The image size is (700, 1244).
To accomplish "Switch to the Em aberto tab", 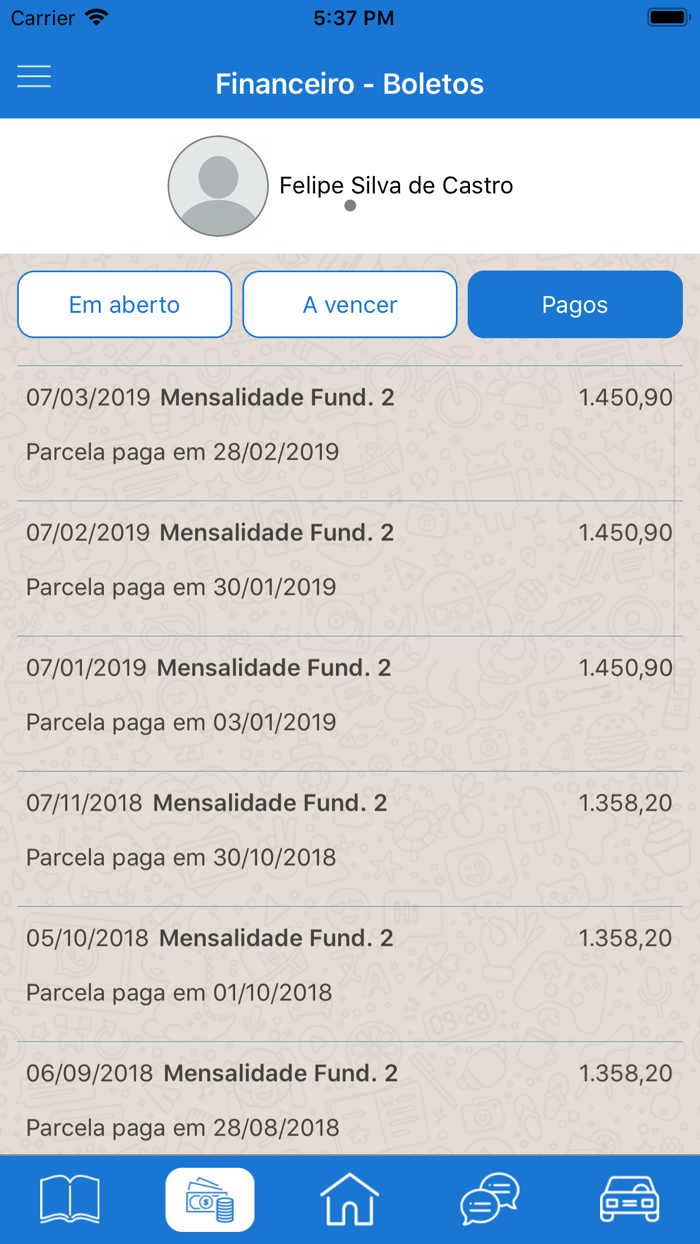I will (124, 304).
